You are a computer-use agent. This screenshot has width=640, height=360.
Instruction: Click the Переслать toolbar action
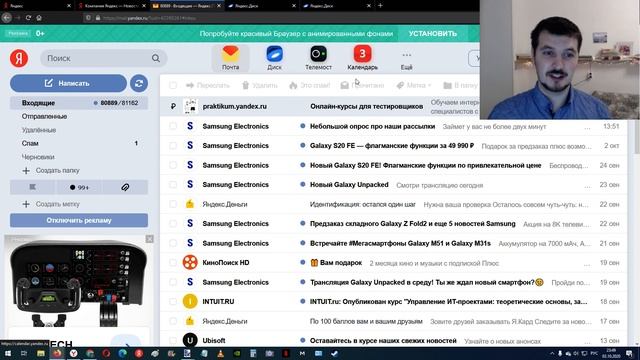click(208, 85)
